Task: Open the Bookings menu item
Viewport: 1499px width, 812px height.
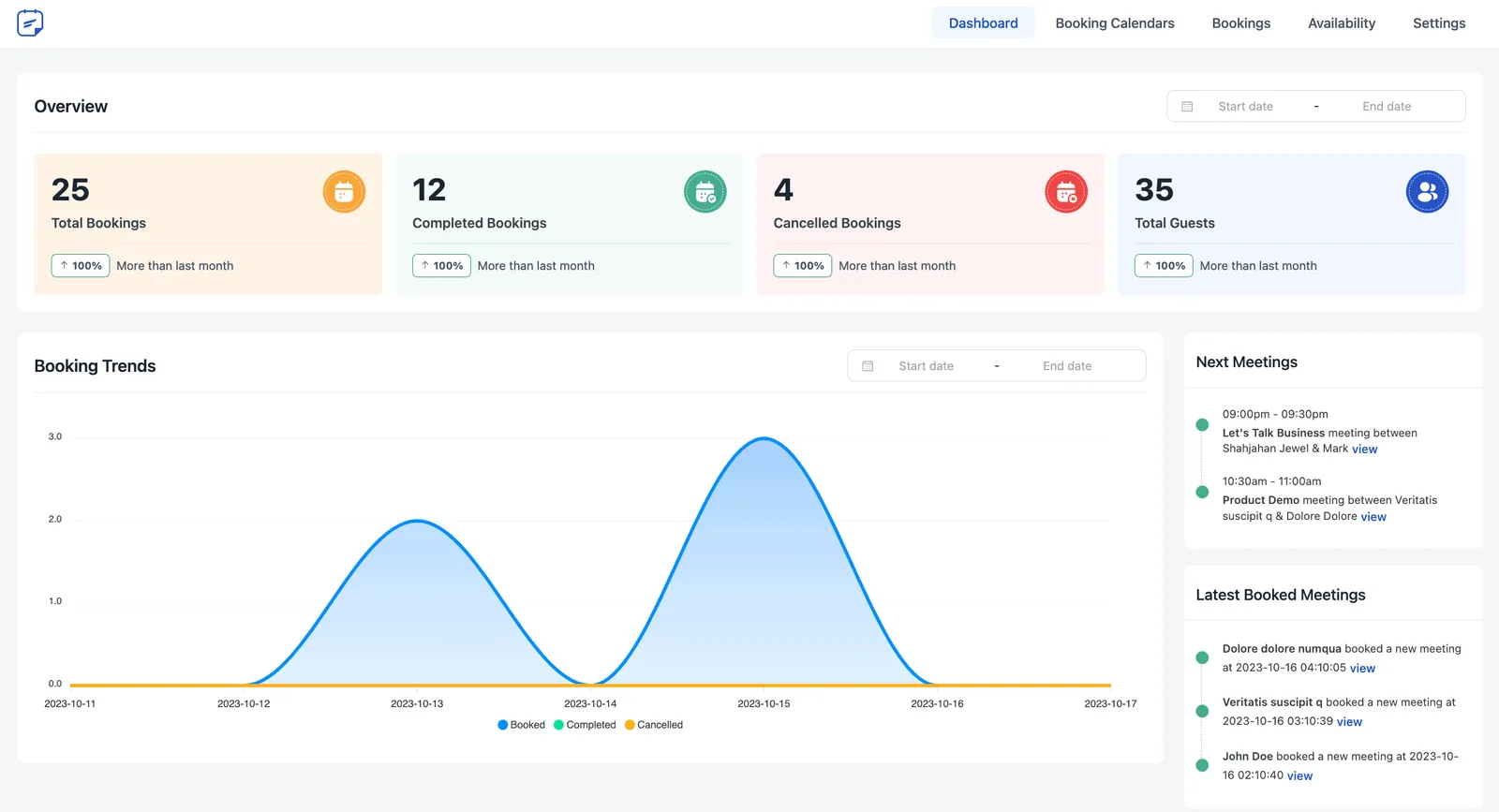Action: [x=1241, y=23]
